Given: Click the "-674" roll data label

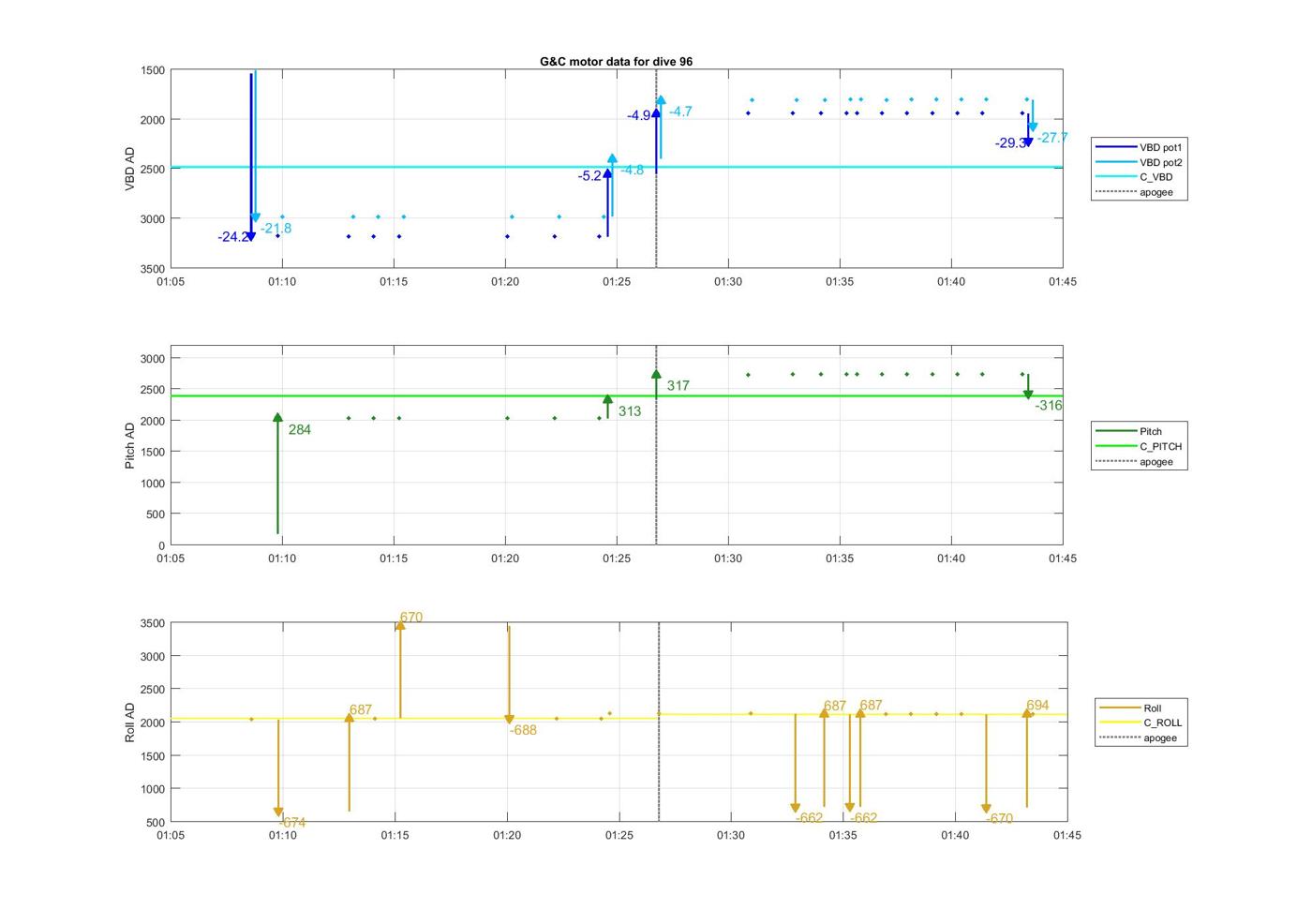Looking at the screenshot, I should (292, 823).
